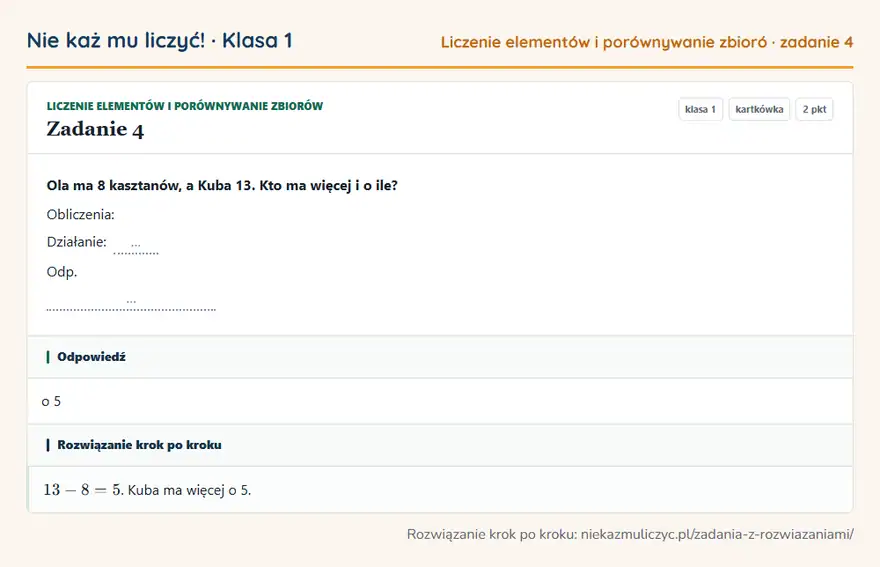Click the 'Działanie:' label

coord(76,242)
